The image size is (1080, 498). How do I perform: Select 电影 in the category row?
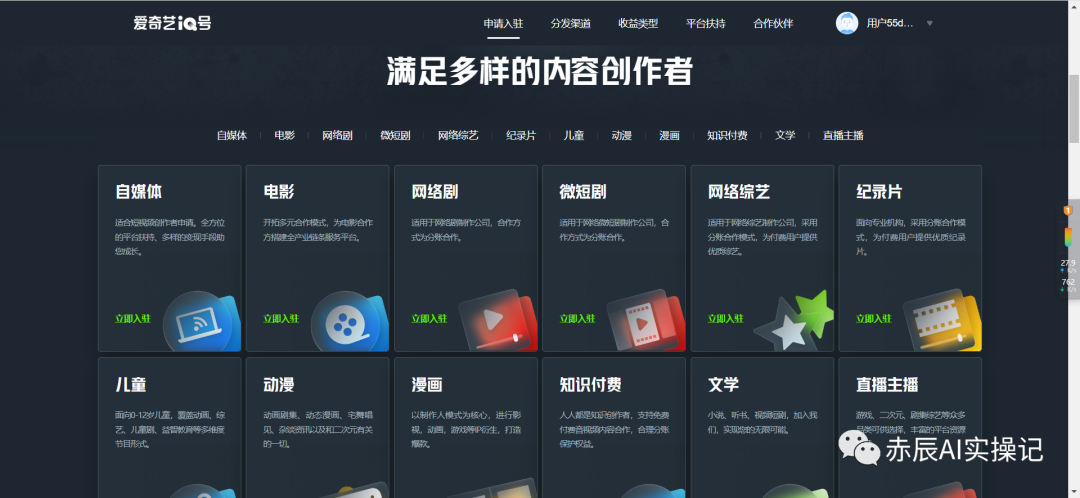tap(284, 136)
